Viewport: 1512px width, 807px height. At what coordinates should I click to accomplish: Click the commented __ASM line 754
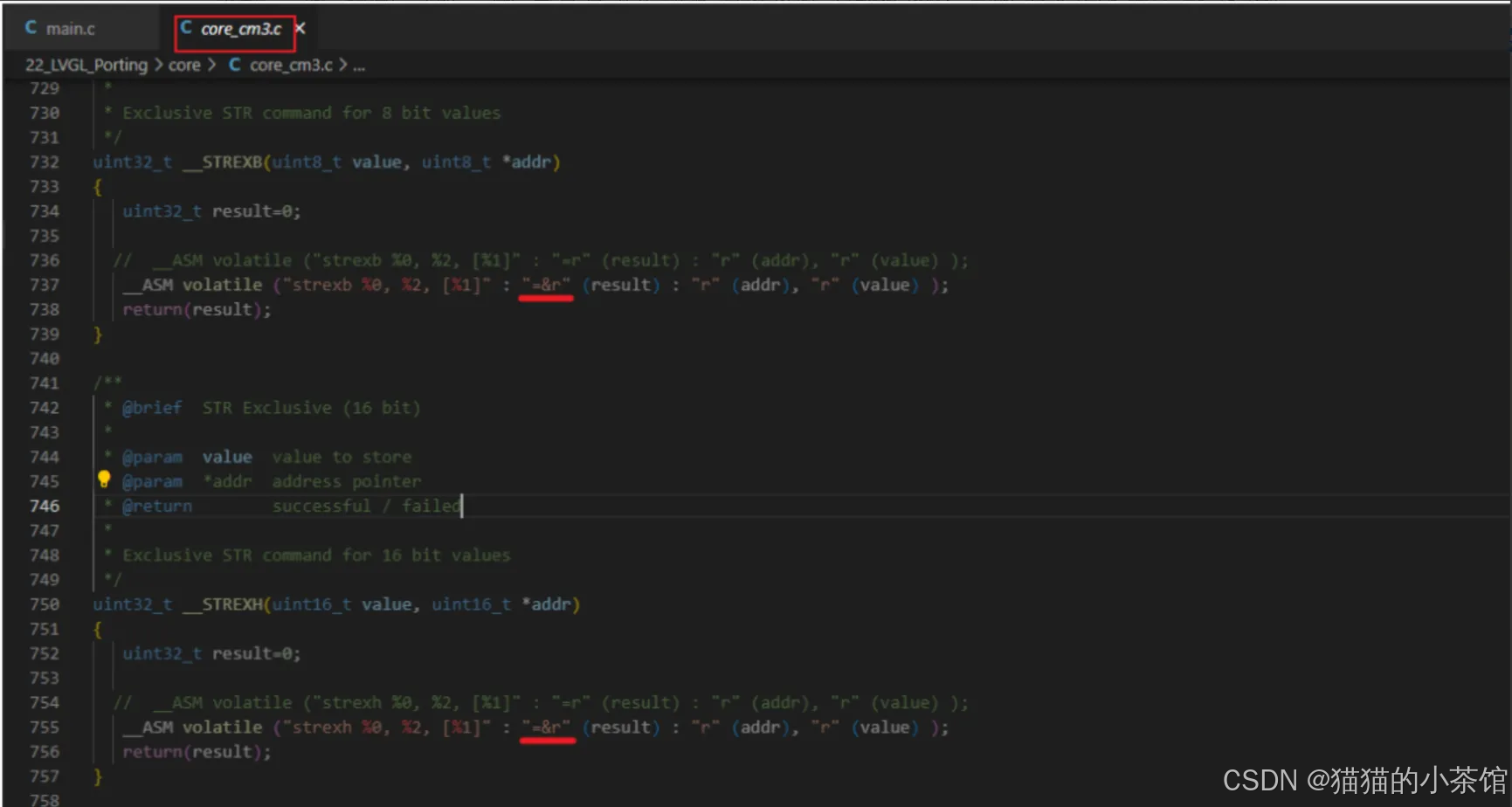[x=540, y=702]
